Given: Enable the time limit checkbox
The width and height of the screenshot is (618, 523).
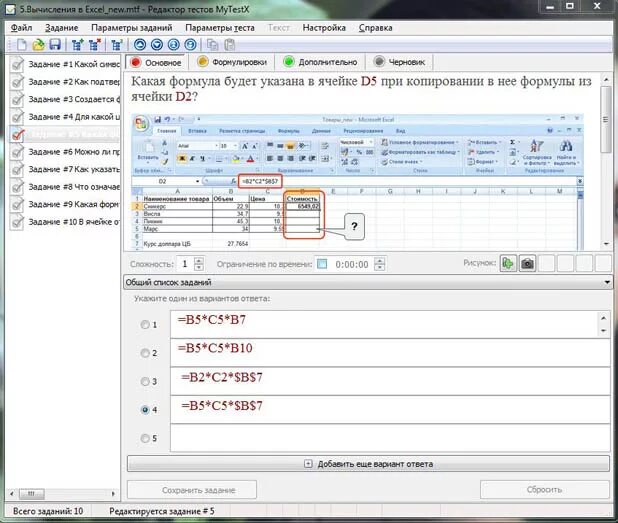Looking at the screenshot, I should coord(322,264).
